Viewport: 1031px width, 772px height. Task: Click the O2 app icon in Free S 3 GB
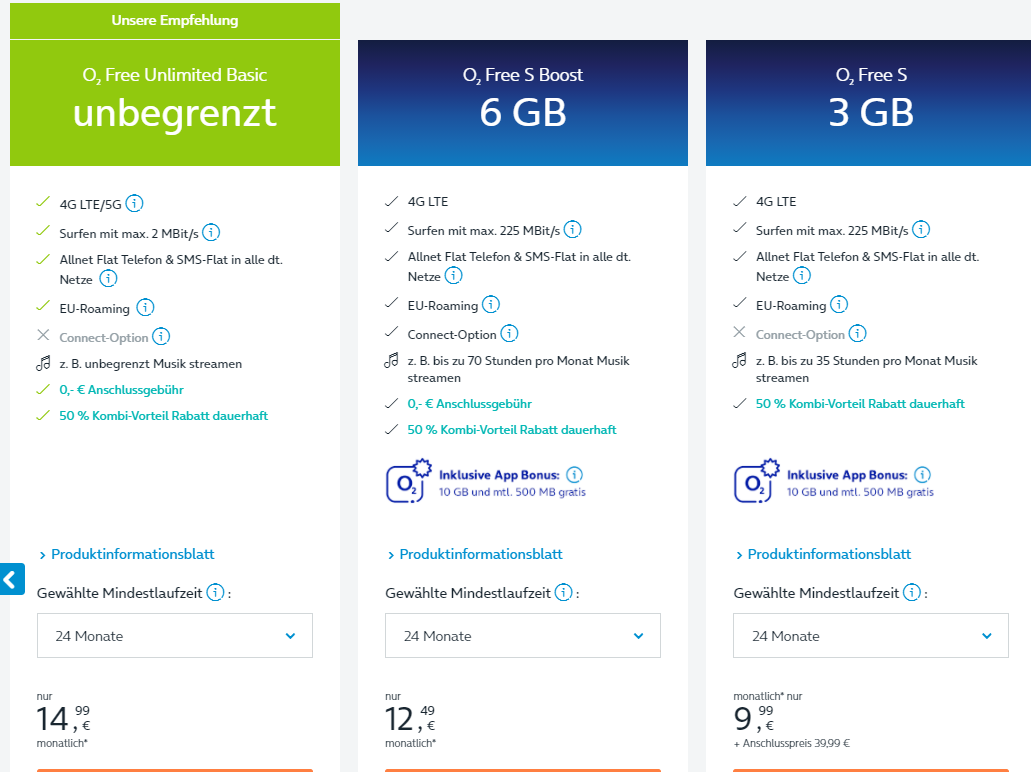[756, 481]
